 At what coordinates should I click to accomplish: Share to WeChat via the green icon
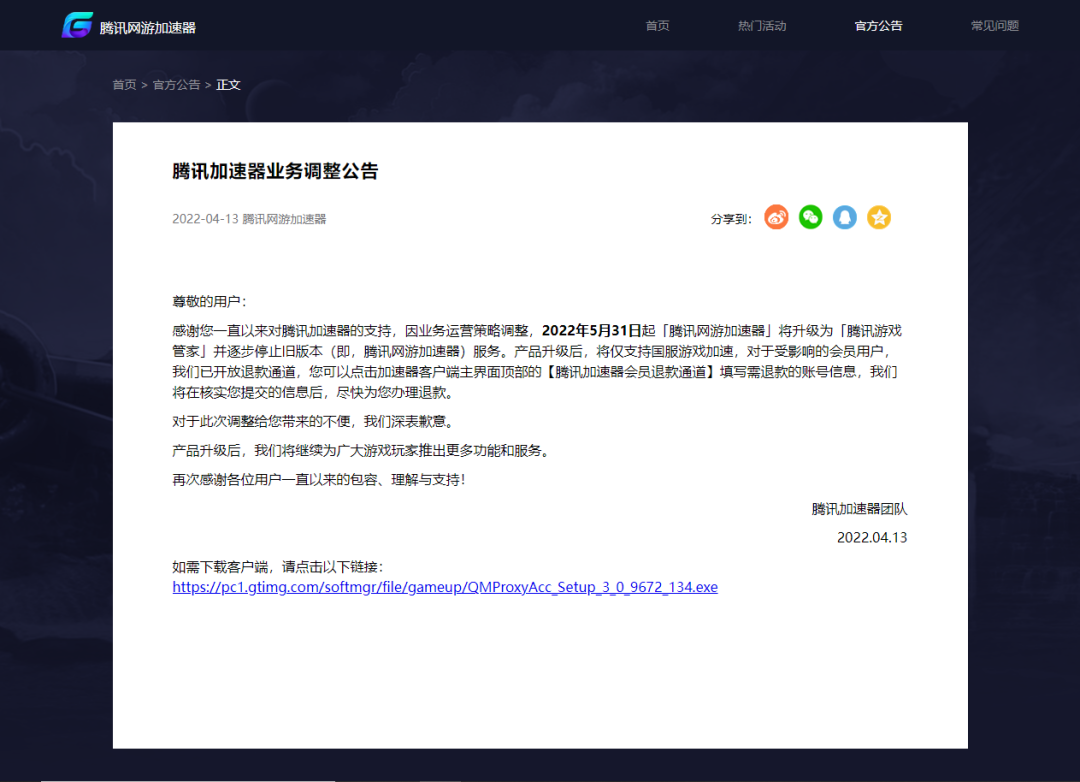[811, 218]
